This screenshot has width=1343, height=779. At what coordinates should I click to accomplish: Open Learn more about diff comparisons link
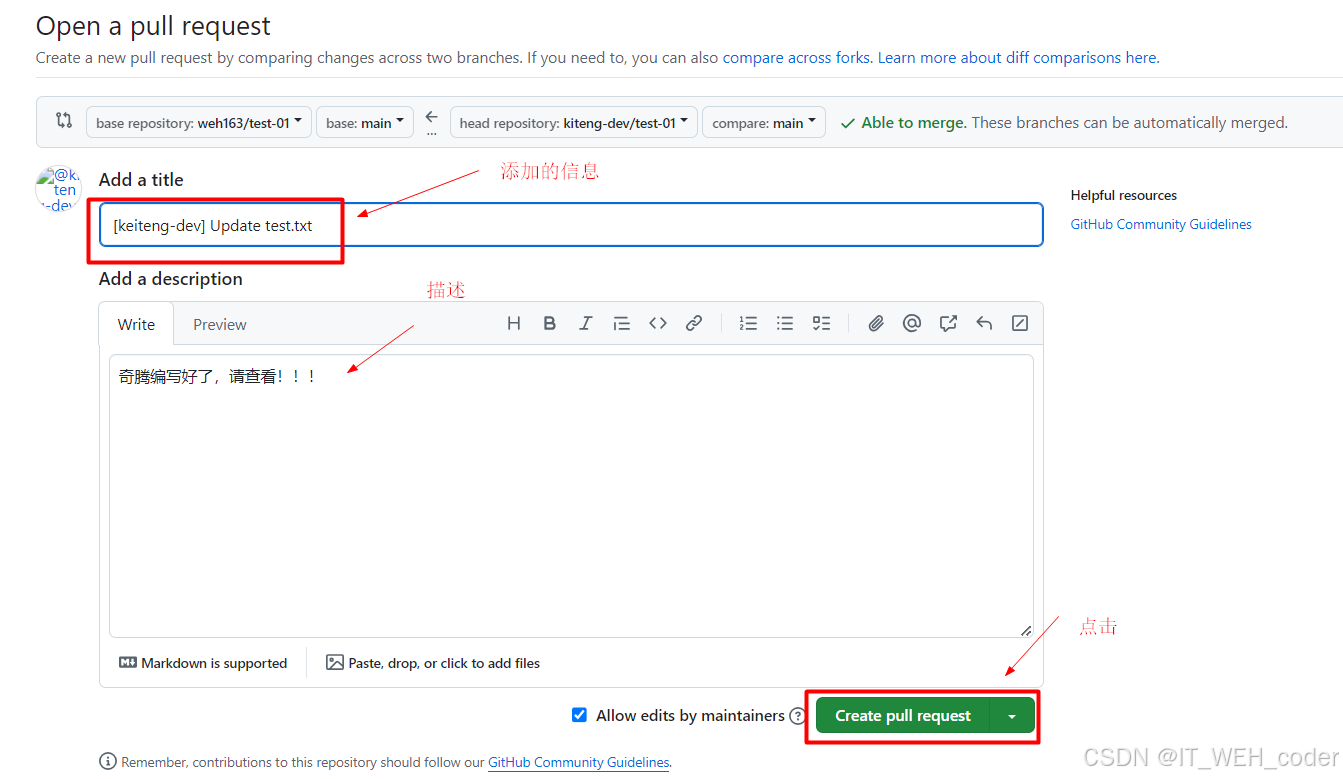(1018, 58)
